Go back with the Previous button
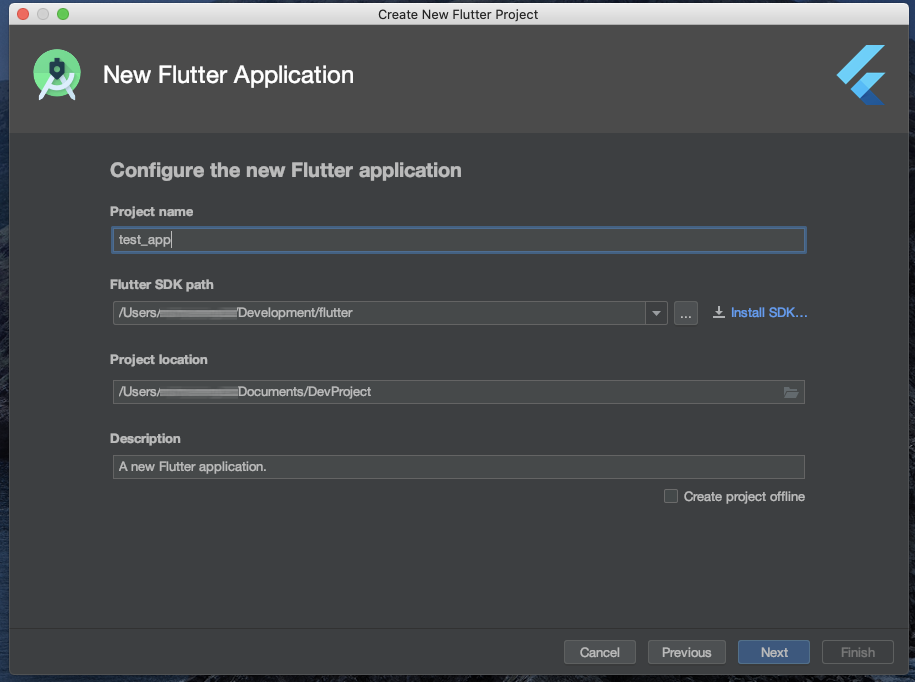The width and height of the screenshot is (915, 682). (x=687, y=652)
